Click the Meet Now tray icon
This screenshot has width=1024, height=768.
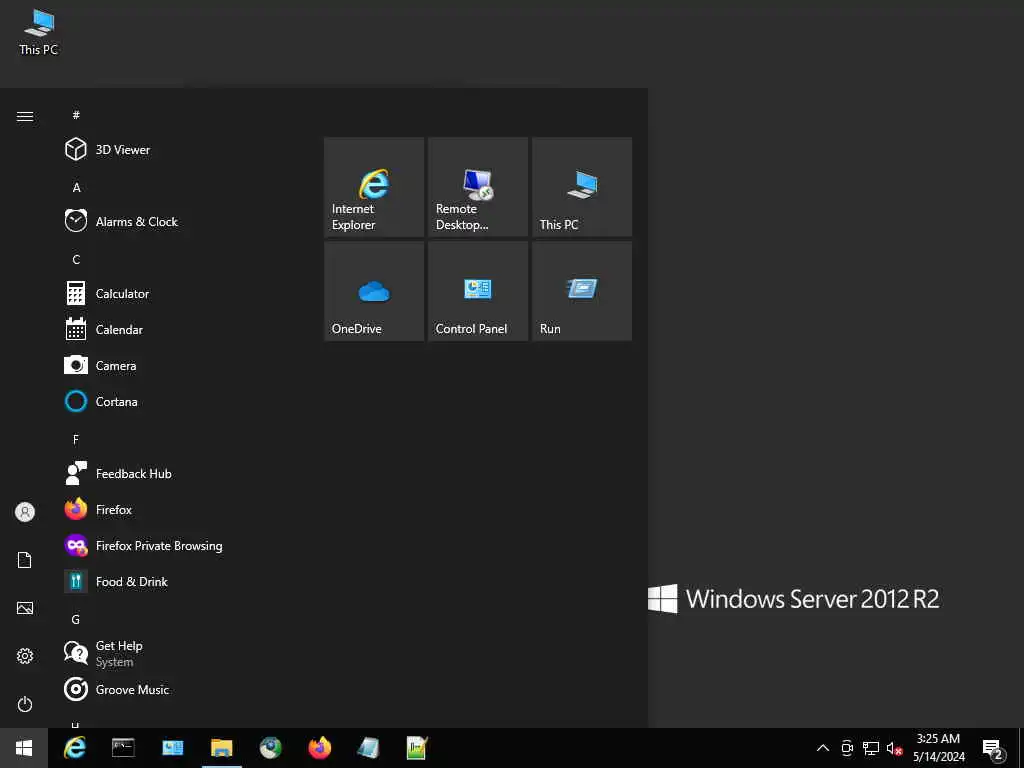tap(847, 748)
